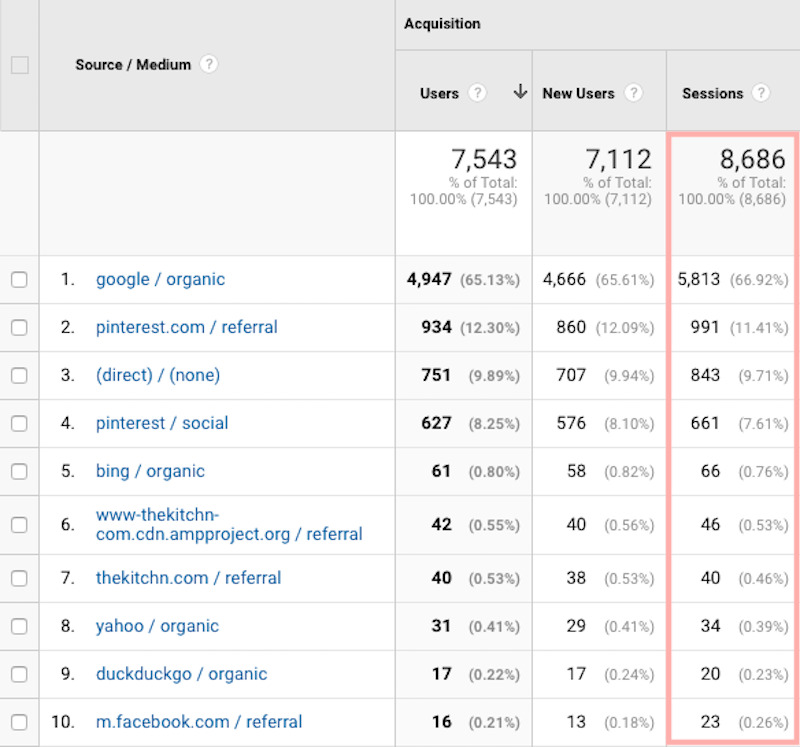The height and width of the screenshot is (747, 800).
Task: Click the Users sort descending arrow
Action: tap(520, 91)
